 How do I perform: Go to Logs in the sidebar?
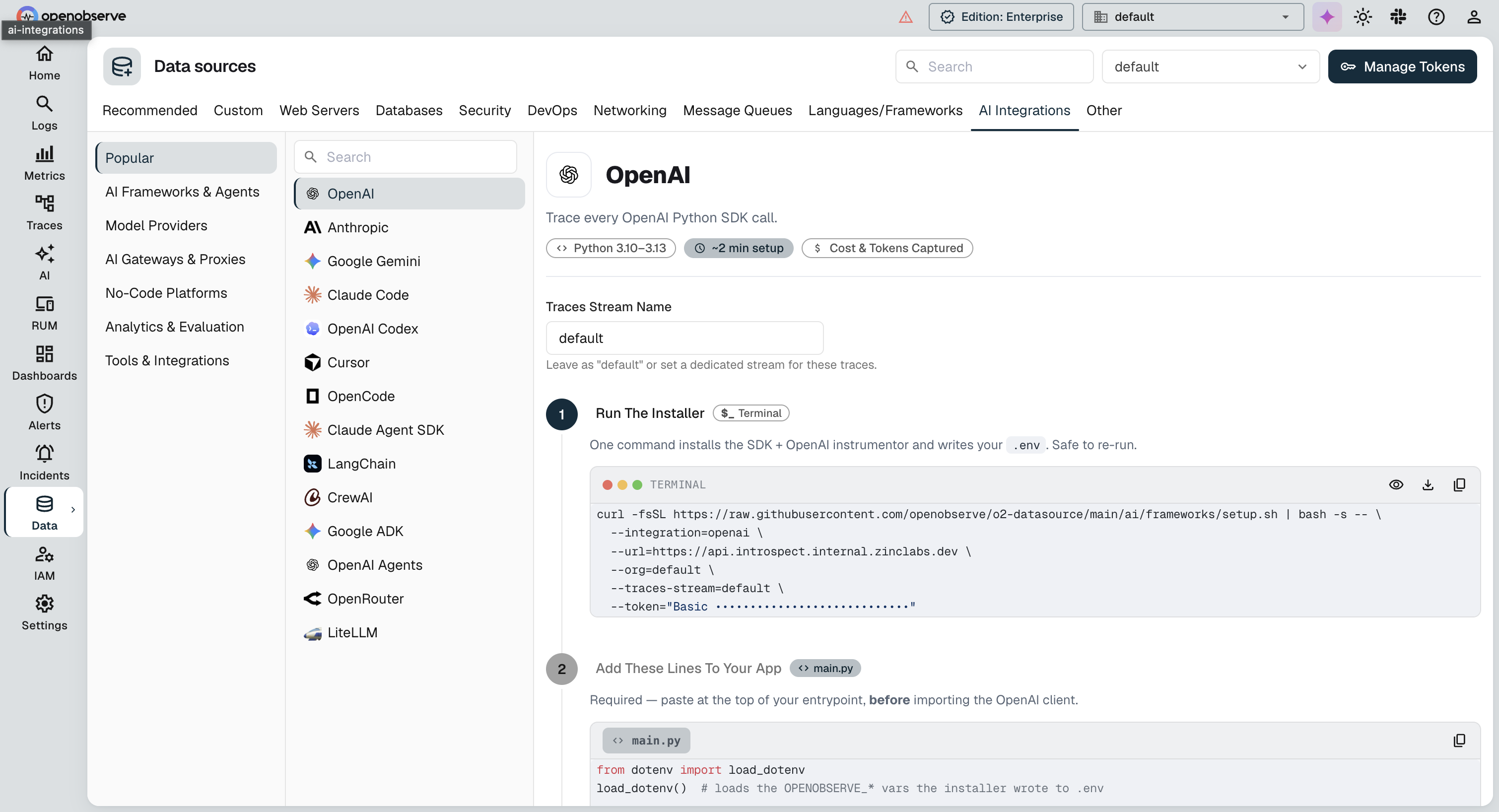44,113
